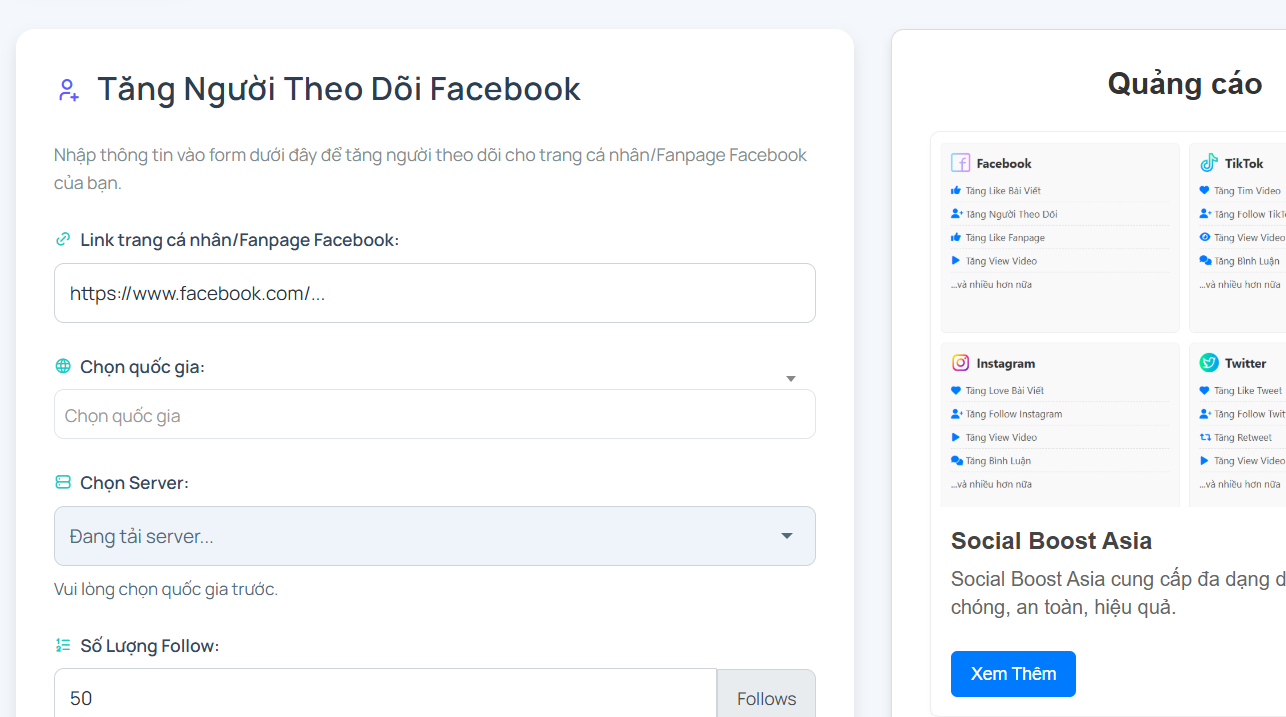The width and height of the screenshot is (1286, 717).
Task: Click the globe icon beside Chọn quốc gia
Action: (x=63, y=367)
